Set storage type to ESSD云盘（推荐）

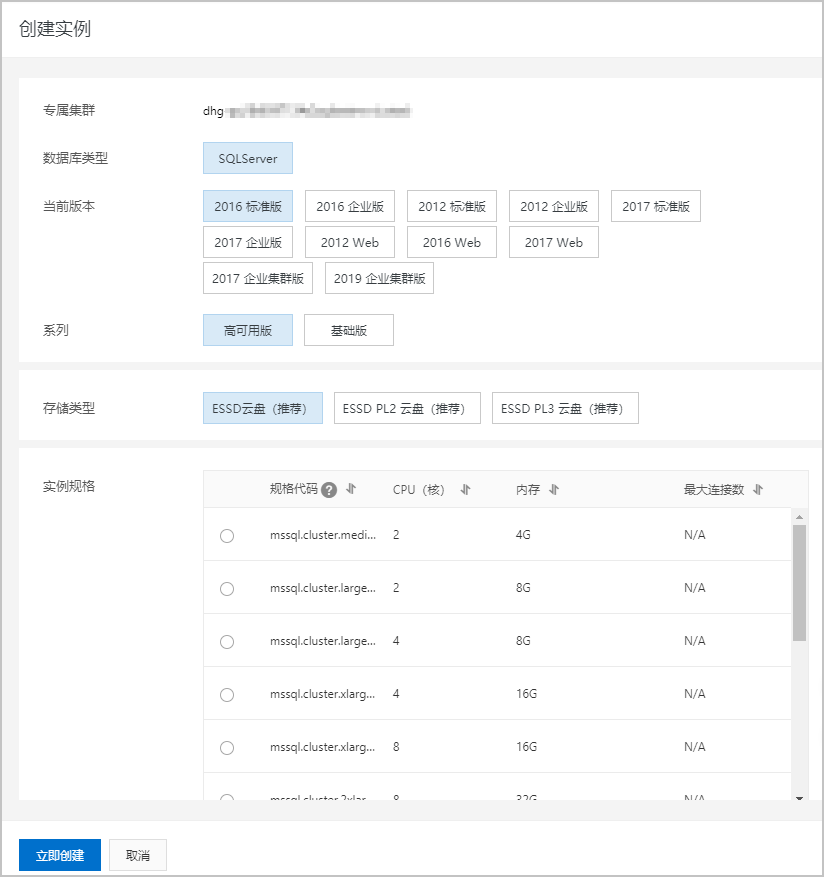click(263, 408)
